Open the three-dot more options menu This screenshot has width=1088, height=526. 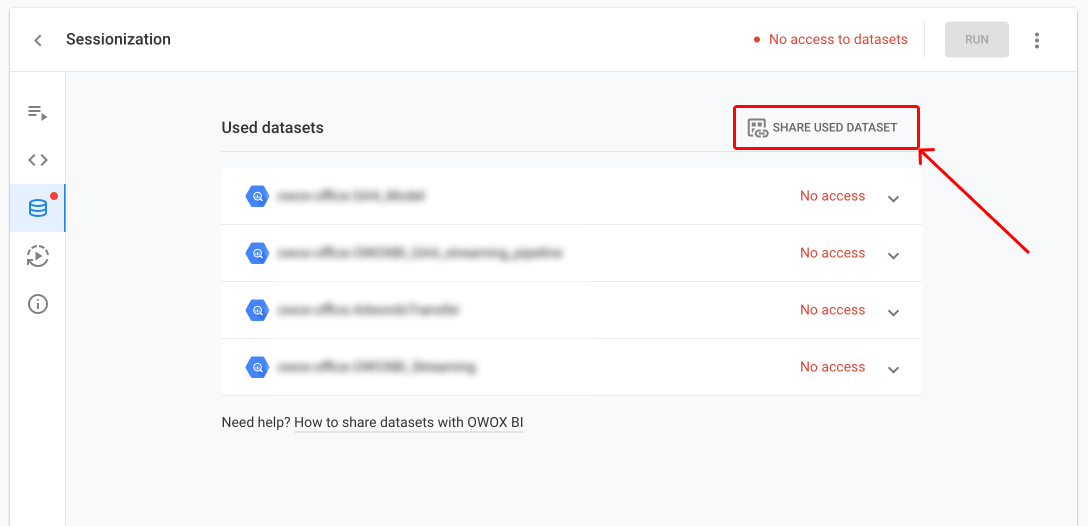coord(1037,40)
